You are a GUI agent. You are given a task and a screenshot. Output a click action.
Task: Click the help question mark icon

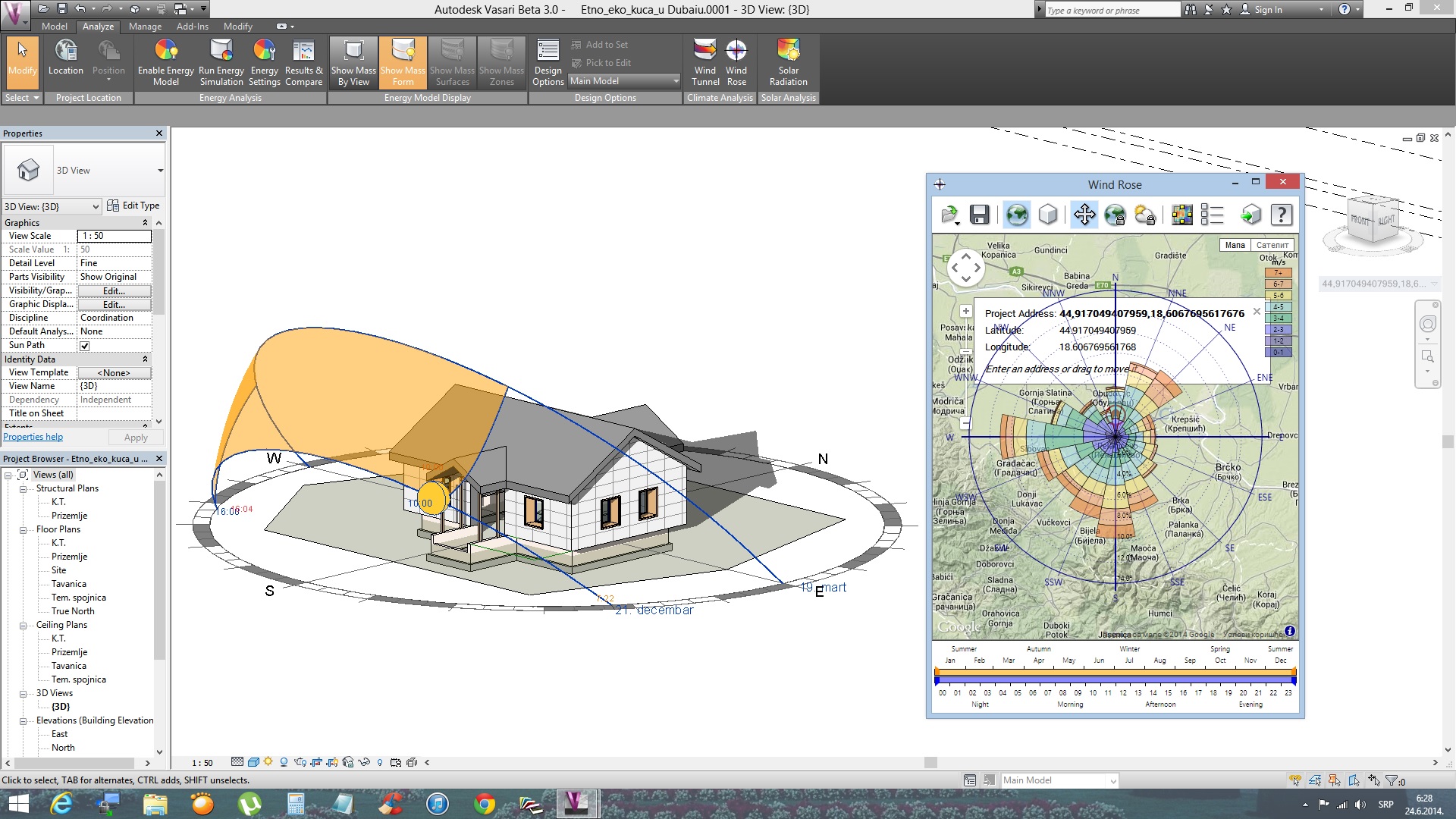(1281, 215)
